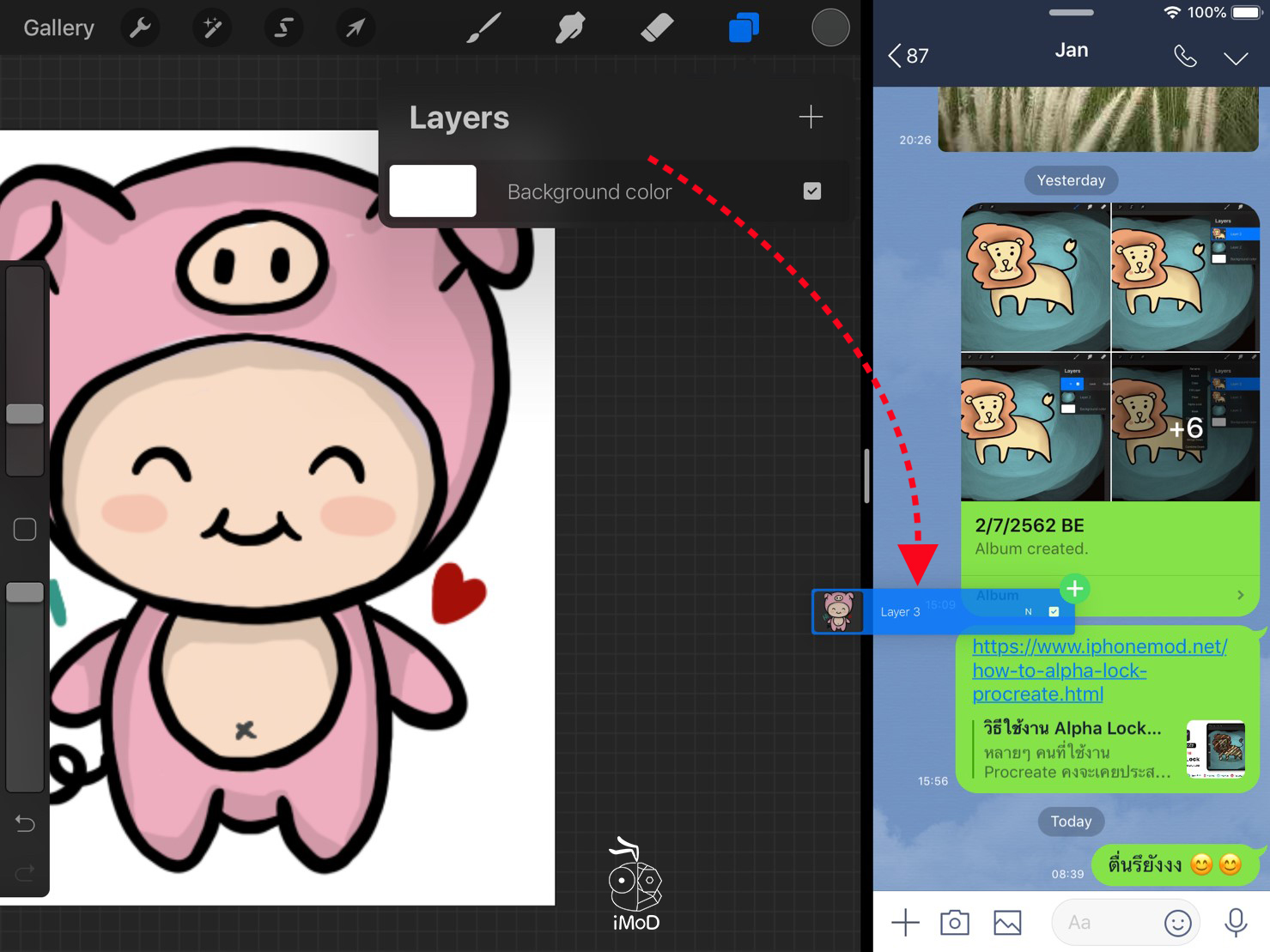The width and height of the screenshot is (1270, 952).
Task: Go back to the chat list
Action: tap(908, 57)
